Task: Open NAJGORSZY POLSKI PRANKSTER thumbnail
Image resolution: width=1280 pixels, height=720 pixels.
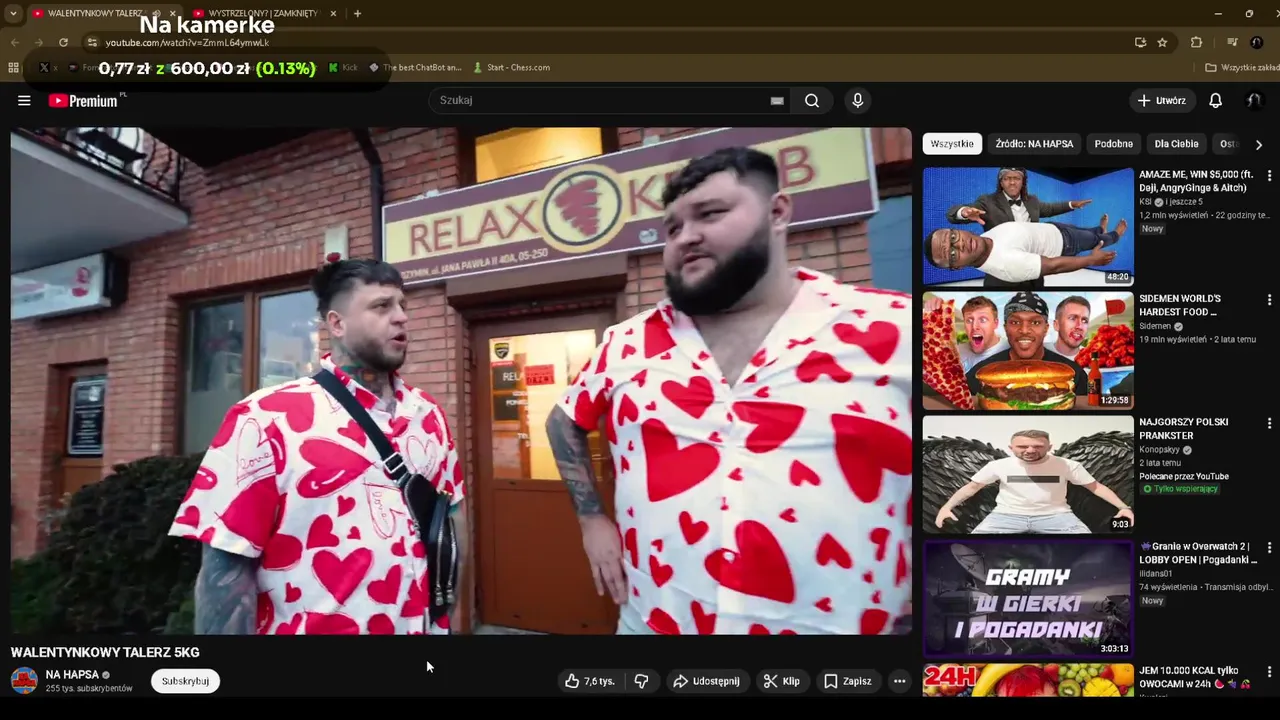Action: click(1028, 474)
